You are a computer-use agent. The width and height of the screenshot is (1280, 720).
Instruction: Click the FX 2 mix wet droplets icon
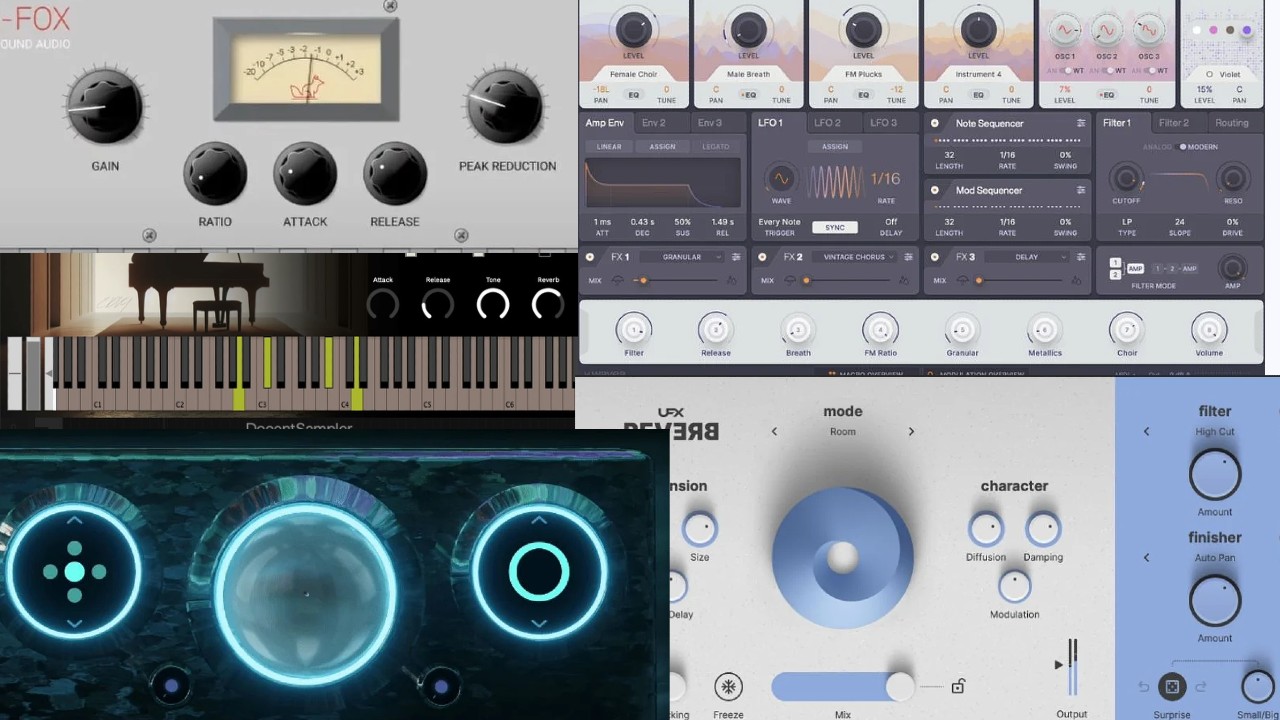[x=904, y=281]
